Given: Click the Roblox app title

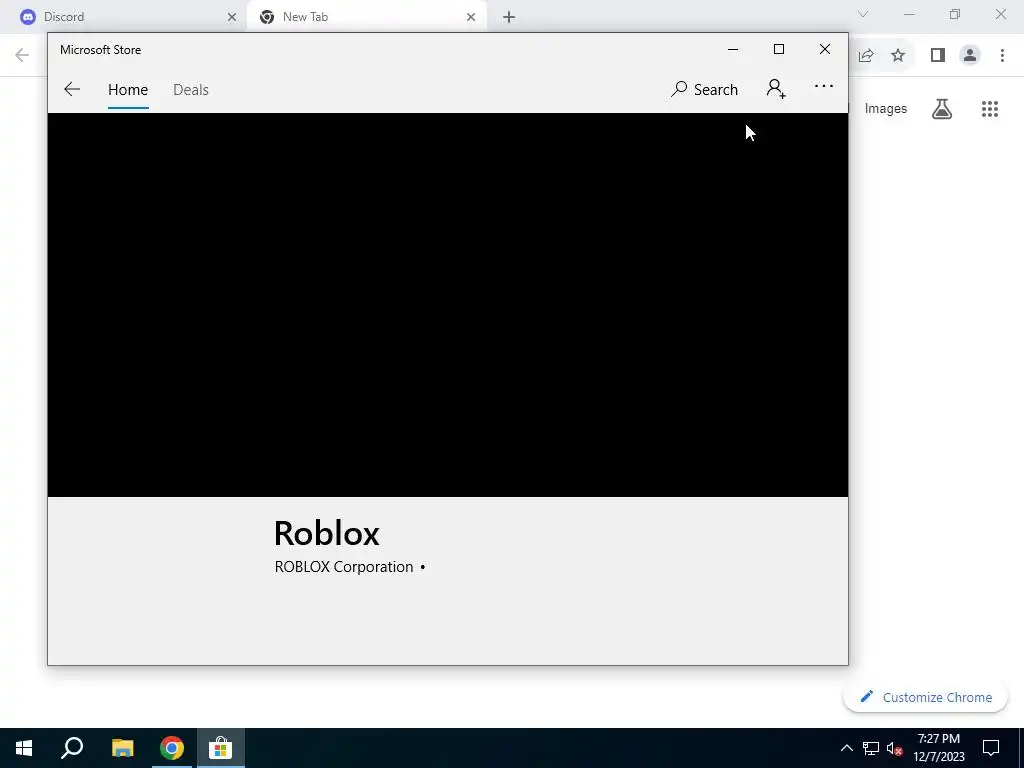Looking at the screenshot, I should point(327,533).
